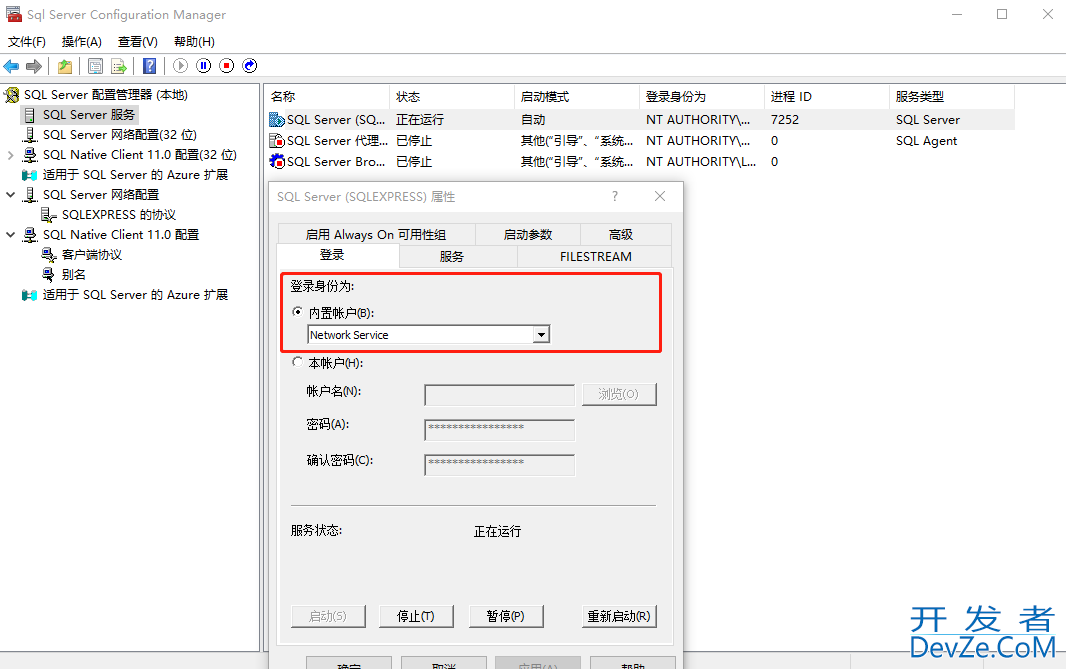The height and width of the screenshot is (669, 1066).
Task: Click the 停止(T) button
Action: (415, 616)
